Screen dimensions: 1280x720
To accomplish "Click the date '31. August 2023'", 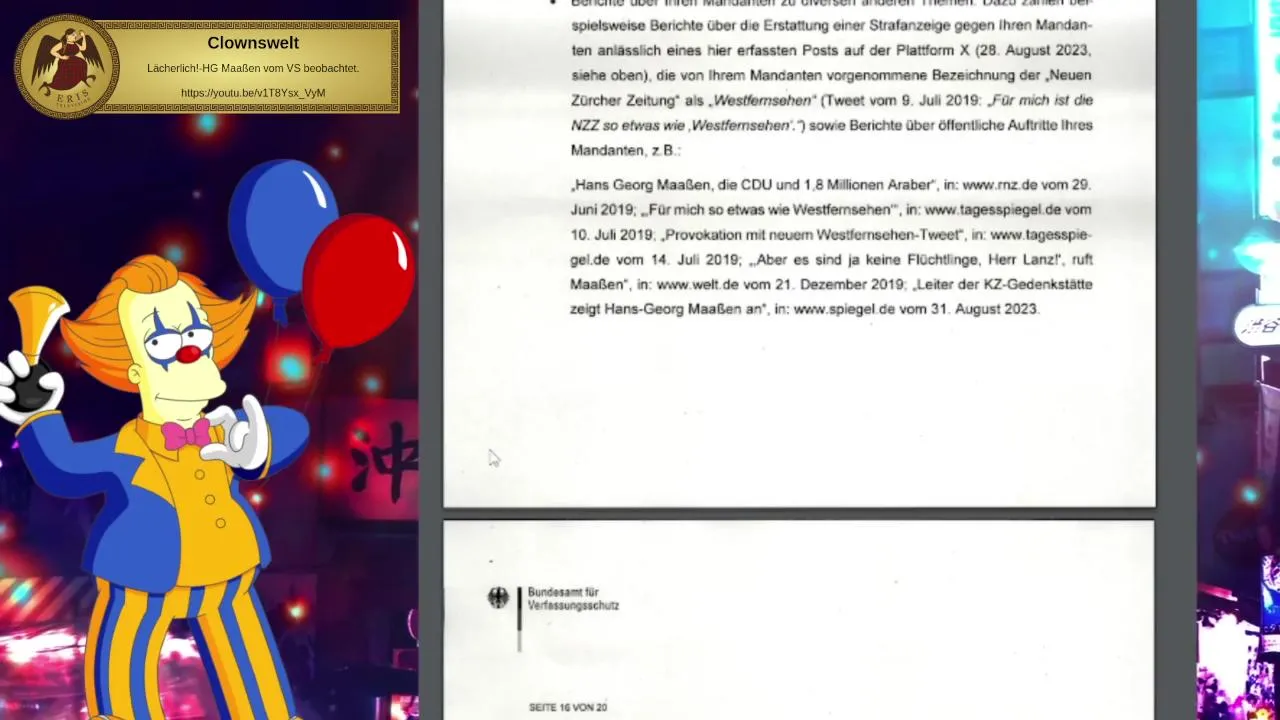I will click(x=983, y=310).
